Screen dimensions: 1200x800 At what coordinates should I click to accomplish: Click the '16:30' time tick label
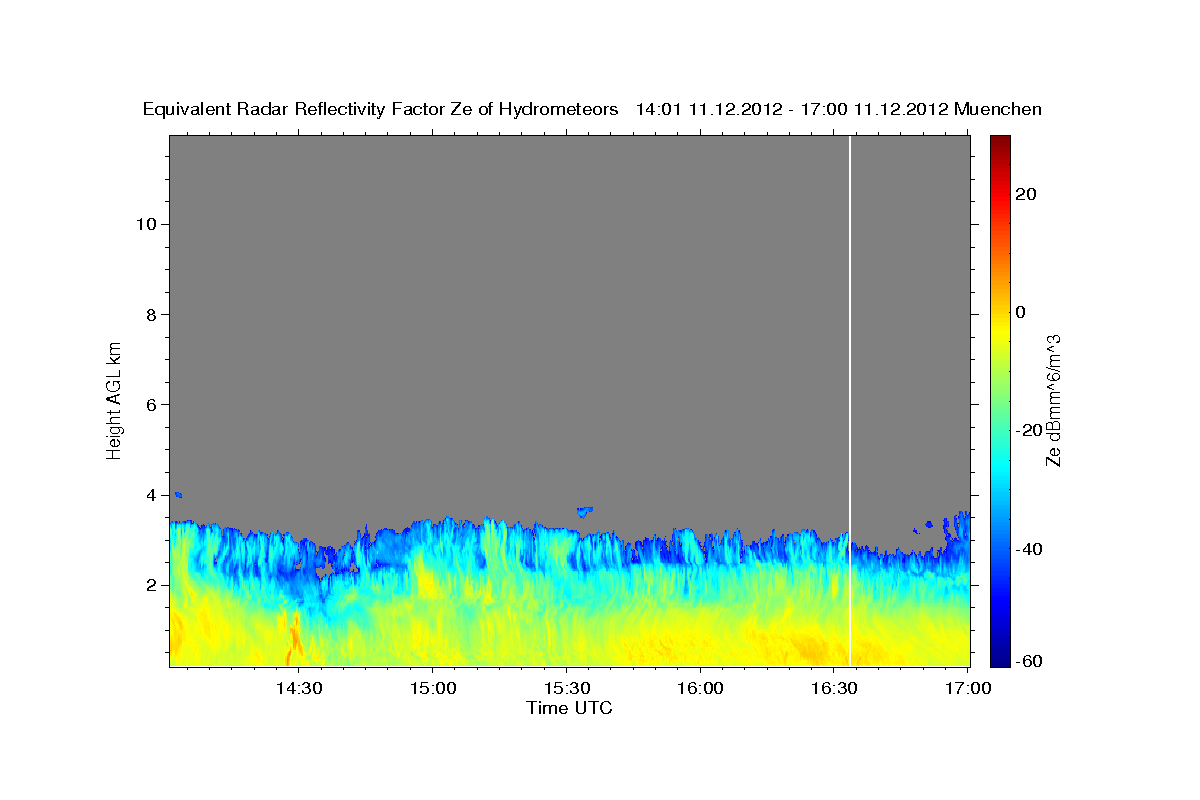(x=833, y=688)
